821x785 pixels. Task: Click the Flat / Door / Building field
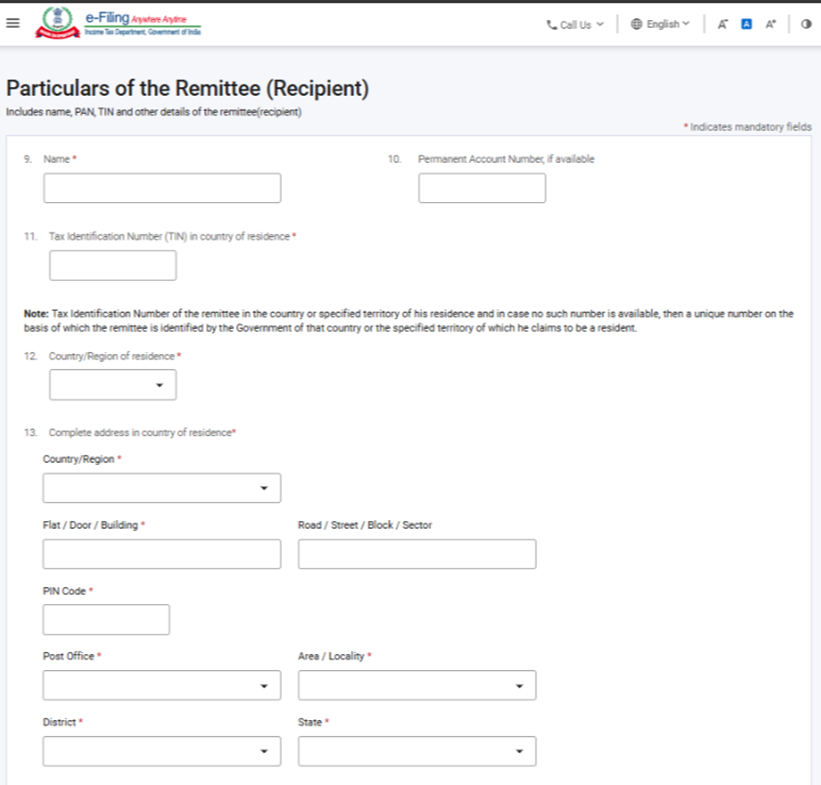pos(162,554)
